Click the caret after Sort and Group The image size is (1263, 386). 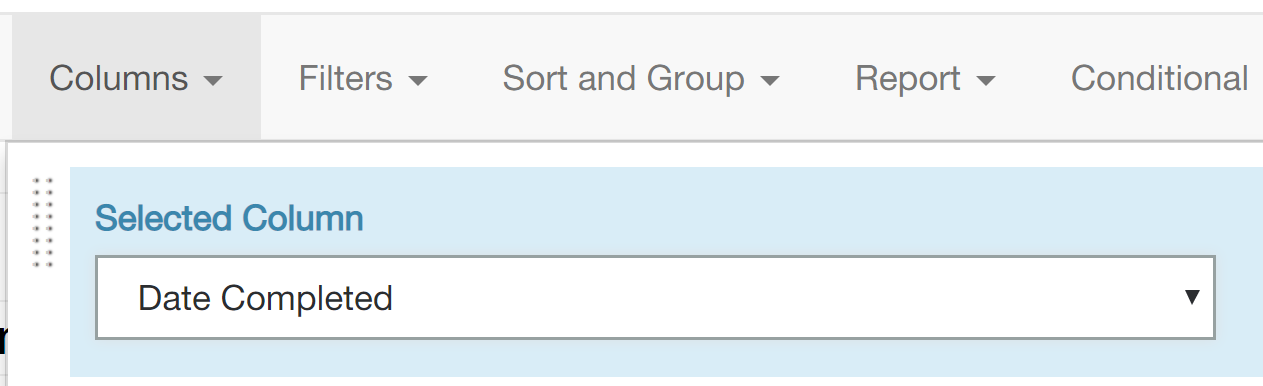[769, 81]
